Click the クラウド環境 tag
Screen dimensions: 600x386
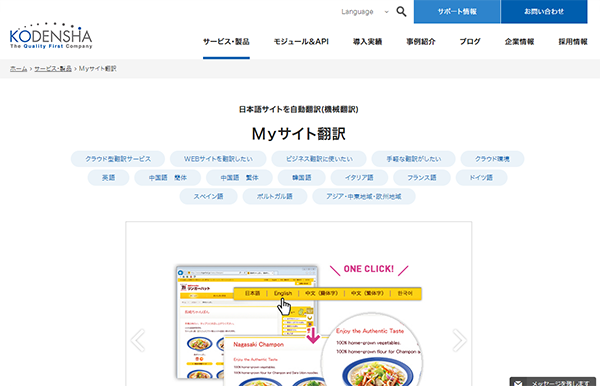coord(492,159)
